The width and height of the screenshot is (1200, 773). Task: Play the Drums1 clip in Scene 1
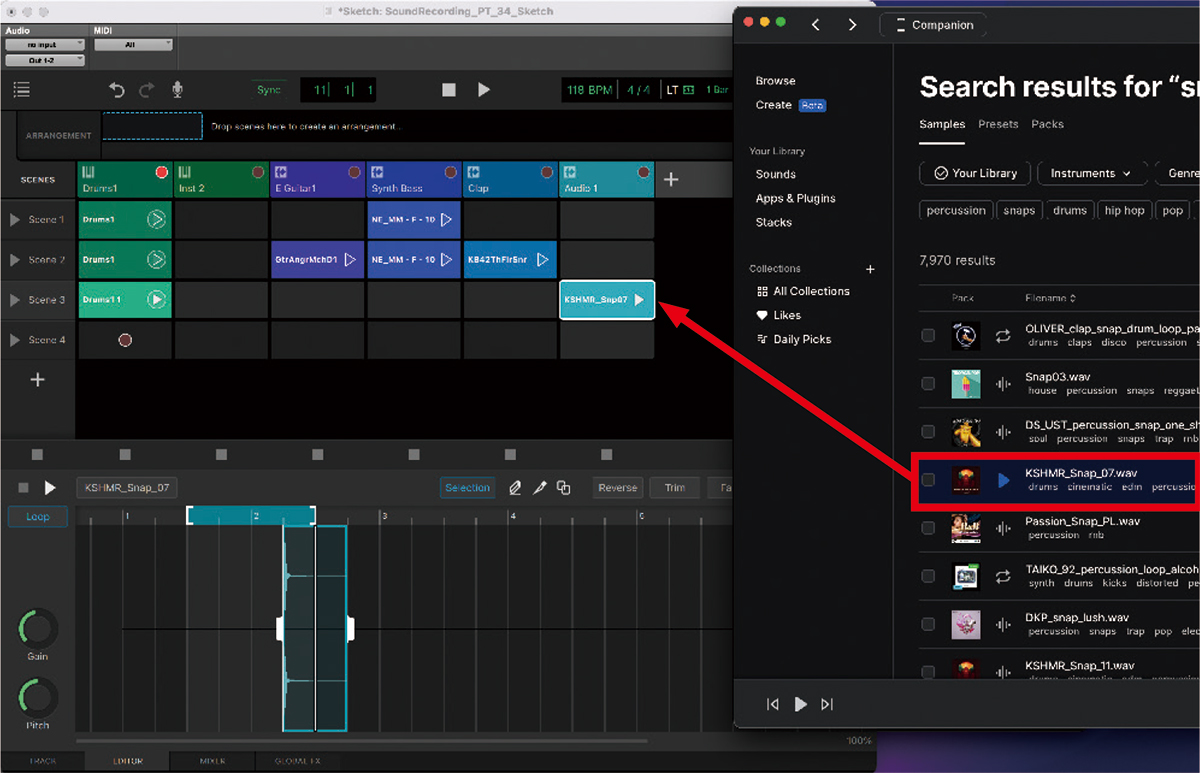click(156, 219)
